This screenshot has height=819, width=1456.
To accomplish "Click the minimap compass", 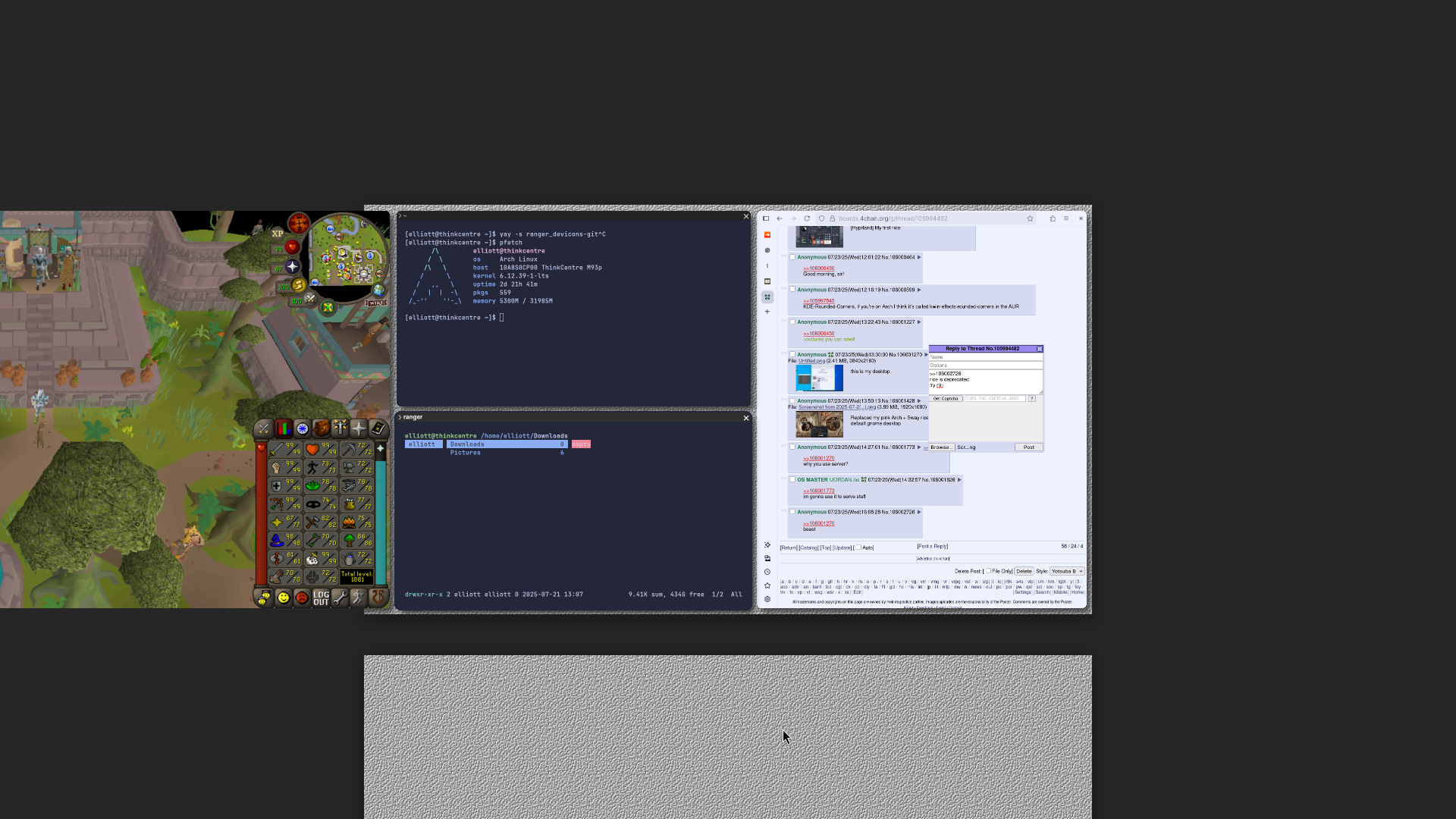I will tap(299, 224).
